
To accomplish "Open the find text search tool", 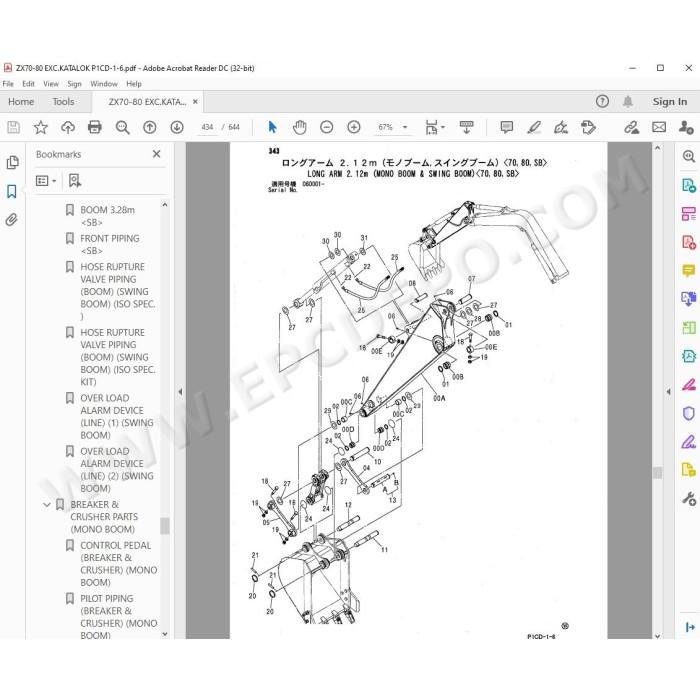I will tap(122, 127).
